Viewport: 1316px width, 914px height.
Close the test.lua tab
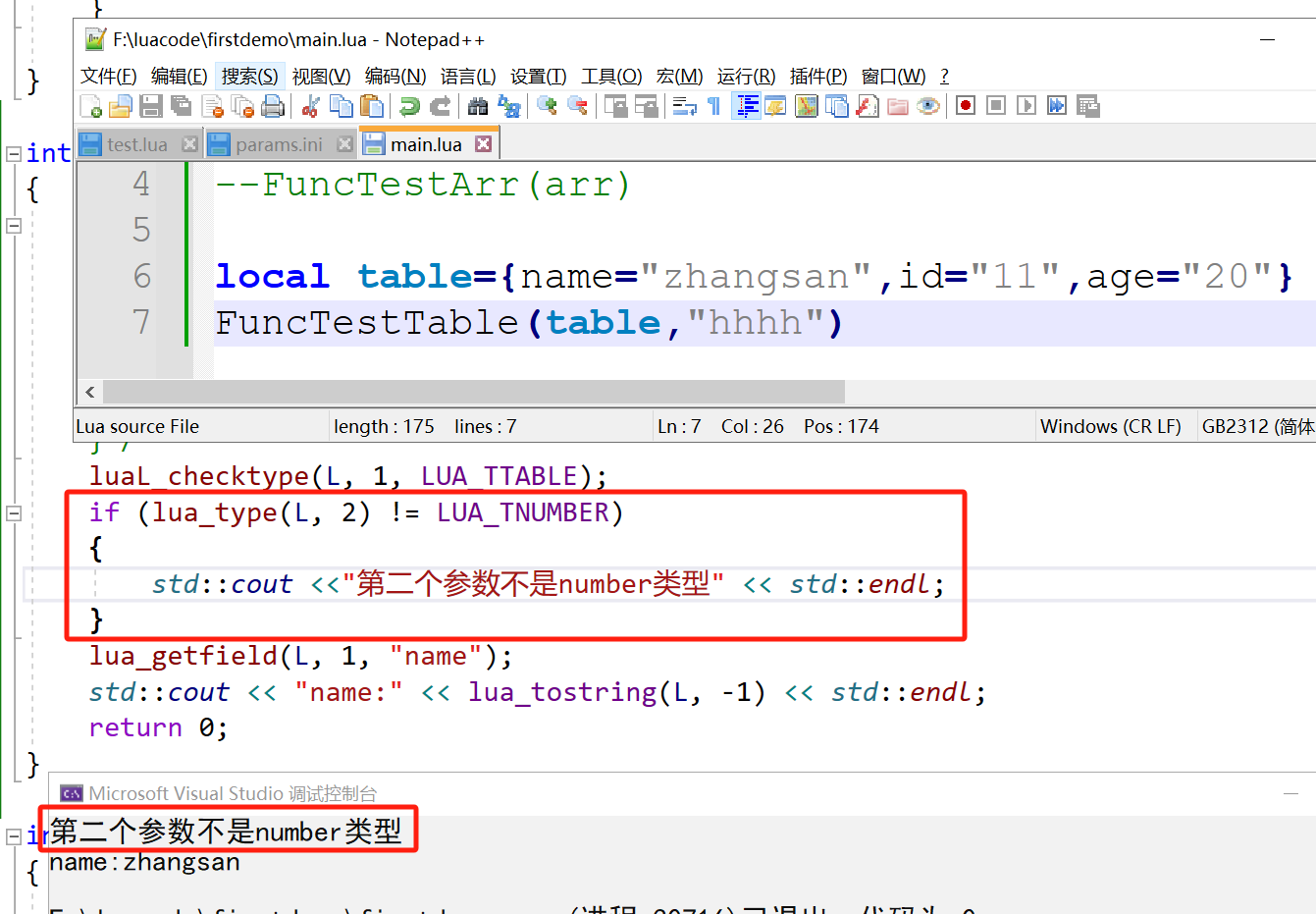(190, 144)
